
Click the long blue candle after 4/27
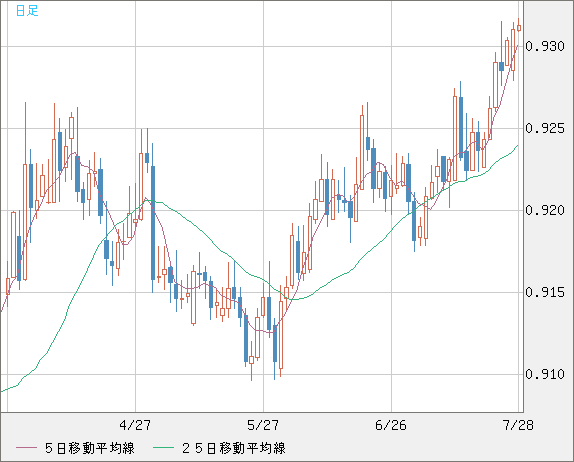coord(153,223)
